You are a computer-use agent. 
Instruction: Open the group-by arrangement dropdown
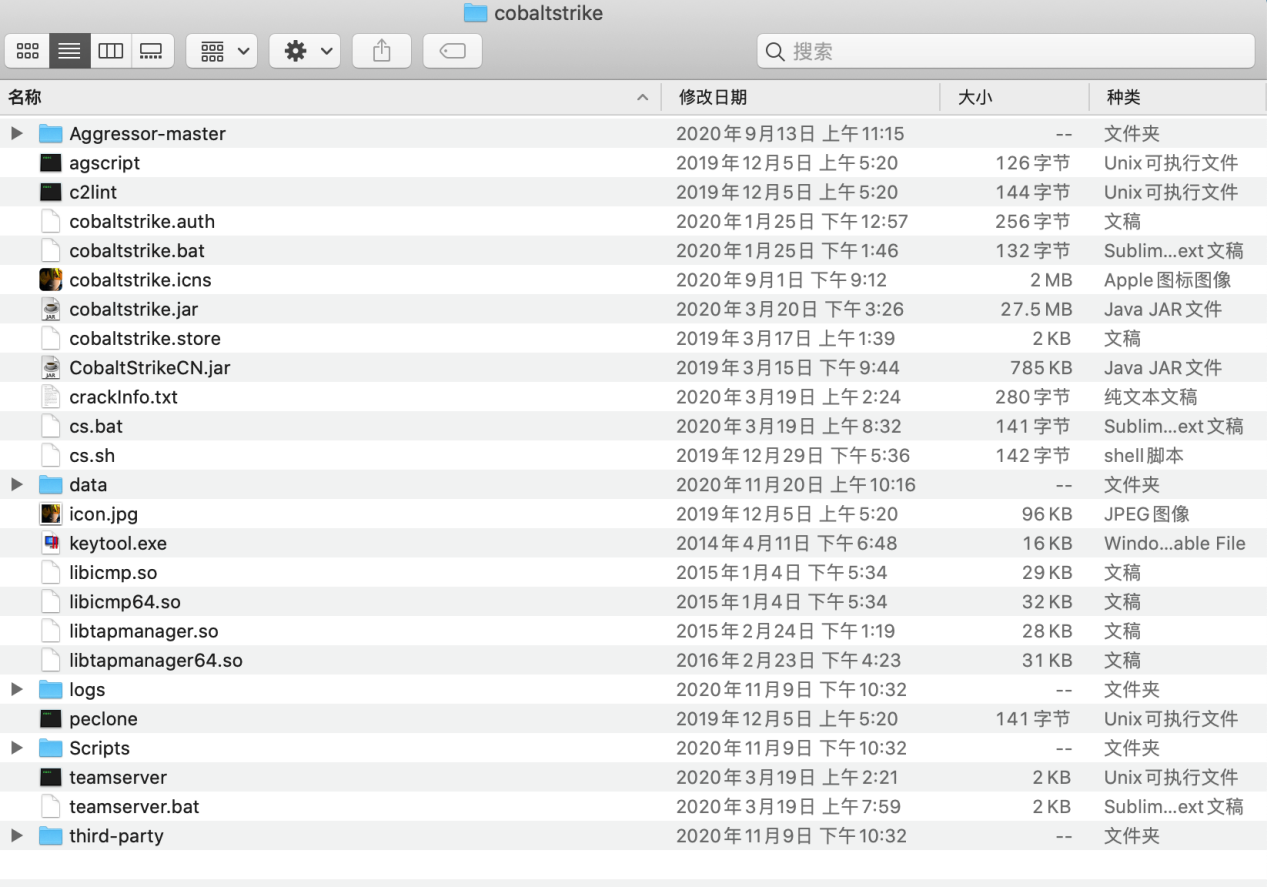tap(222, 51)
